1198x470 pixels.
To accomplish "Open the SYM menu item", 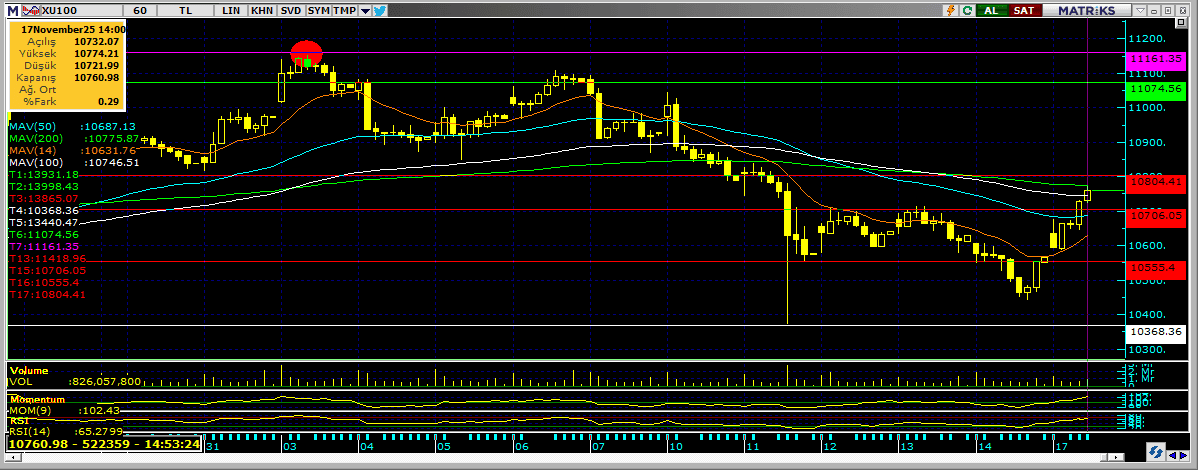I will pos(318,10).
